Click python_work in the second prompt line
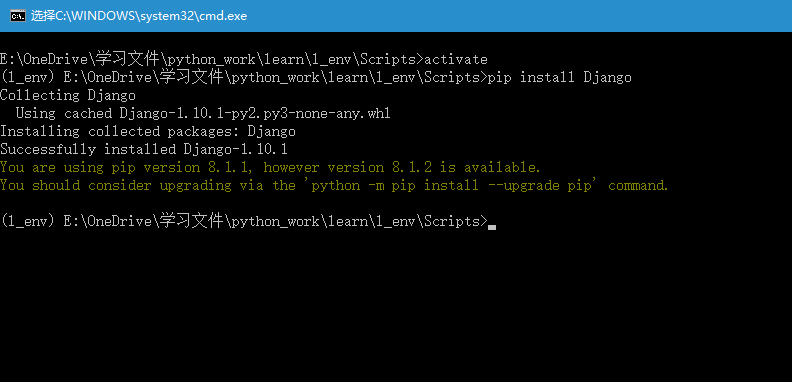The height and width of the screenshot is (382, 792). point(275,78)
